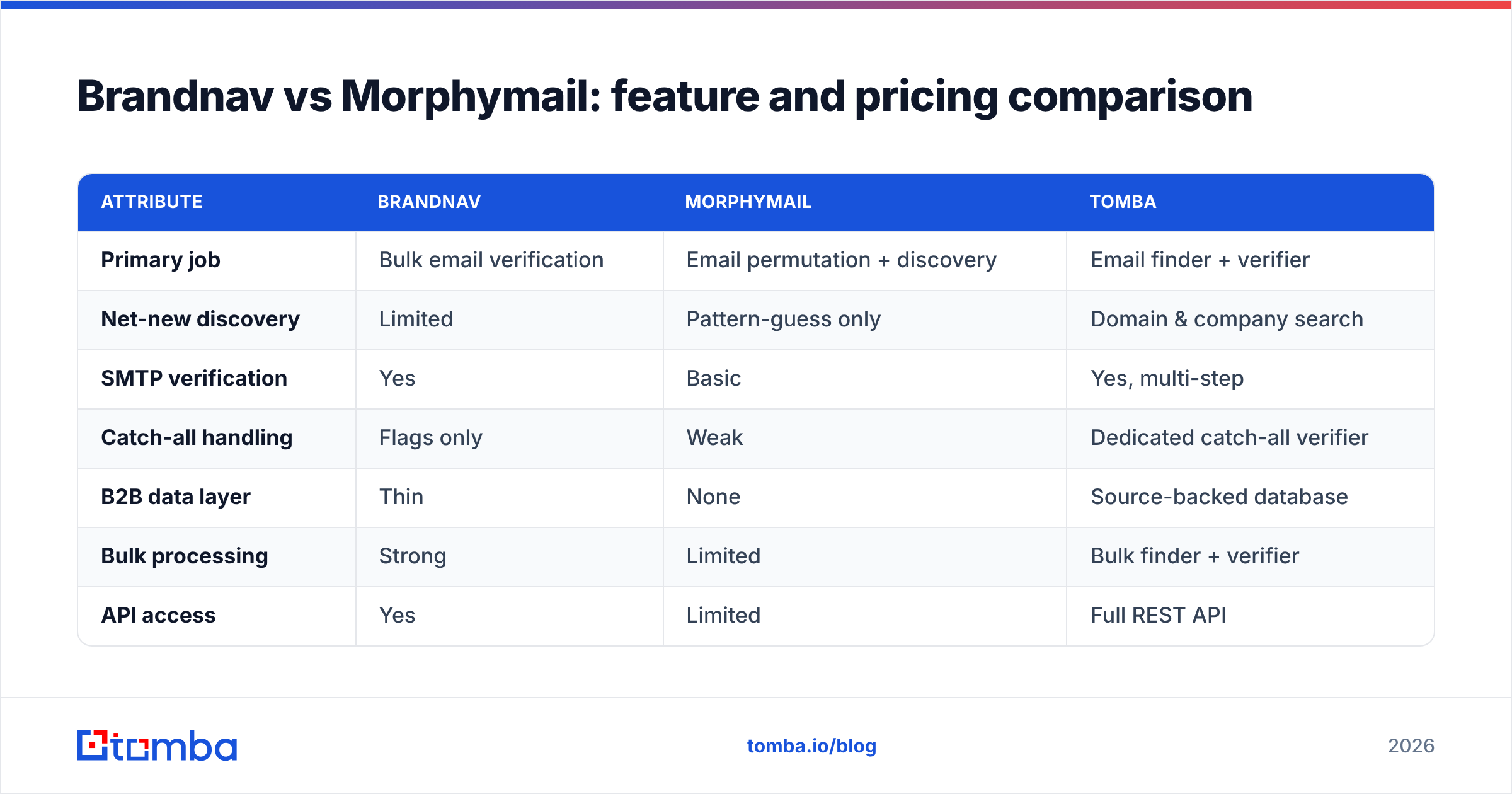Screen dimensions: 1512x794
Task: Open the tomba.io/blog link
Action: 811,746
